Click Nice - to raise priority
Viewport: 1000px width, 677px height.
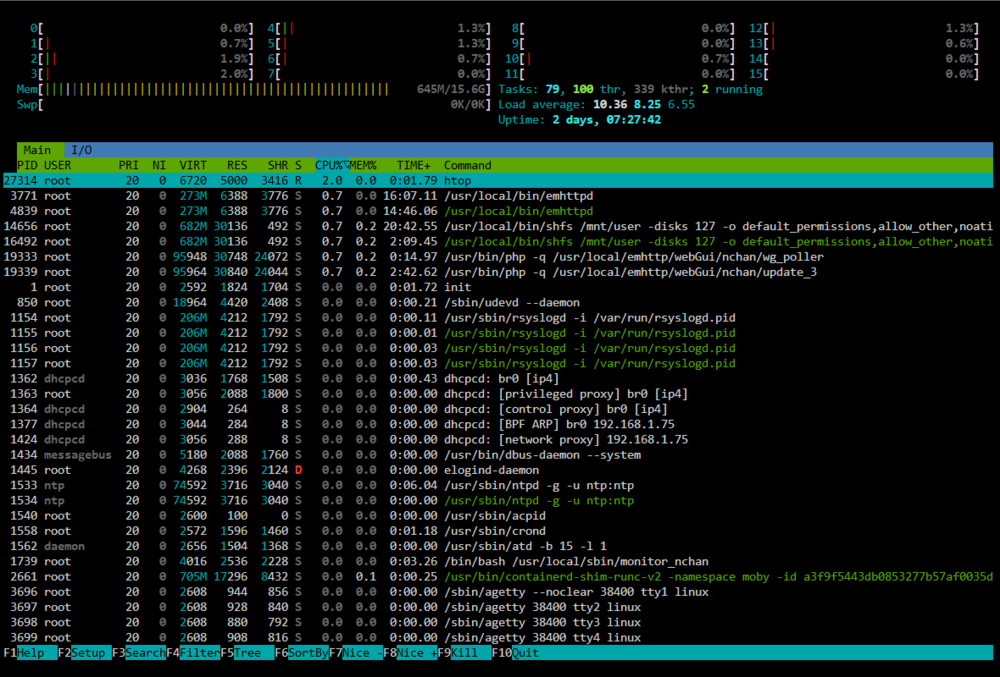[x=356, y=653]
